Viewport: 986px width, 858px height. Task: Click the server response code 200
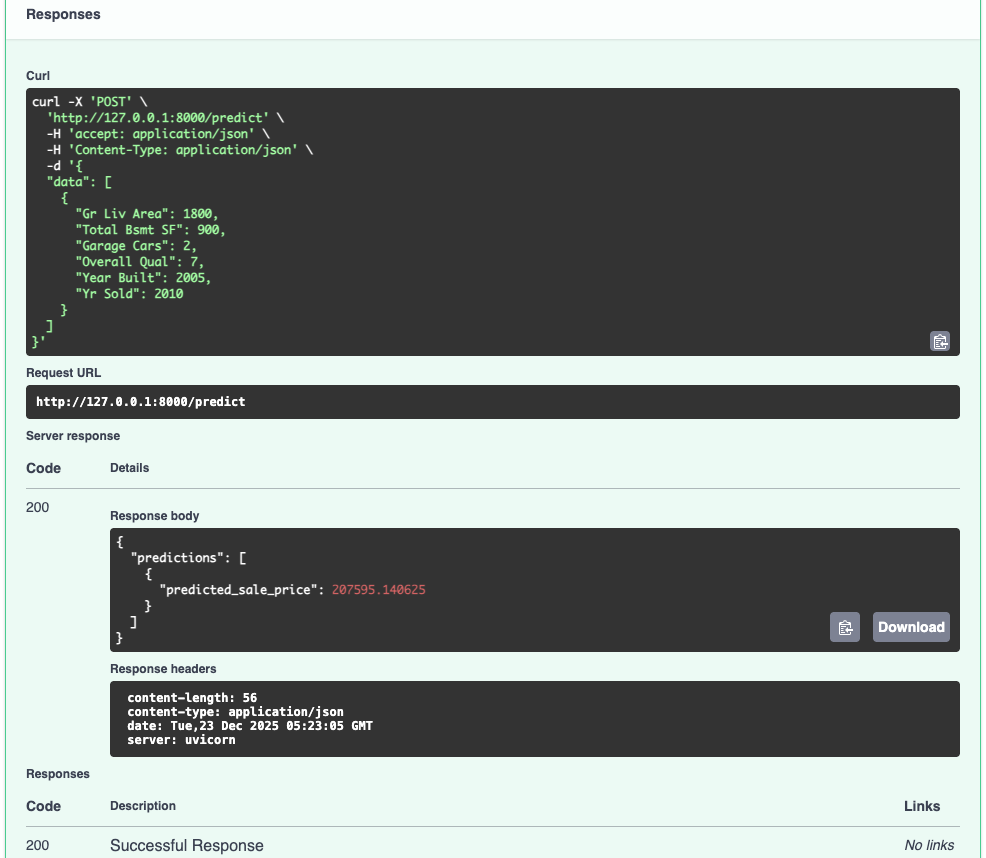tap(37, 507)
